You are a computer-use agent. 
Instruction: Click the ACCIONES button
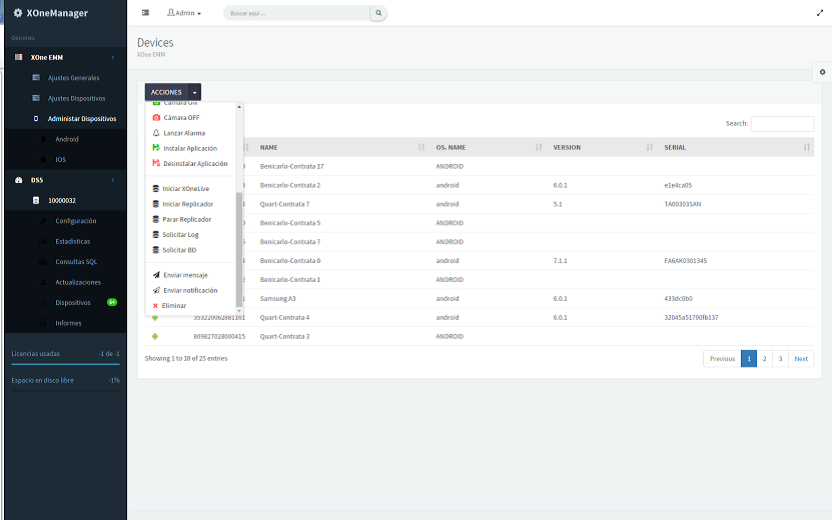pyautogui.click(x=166, y=92)
